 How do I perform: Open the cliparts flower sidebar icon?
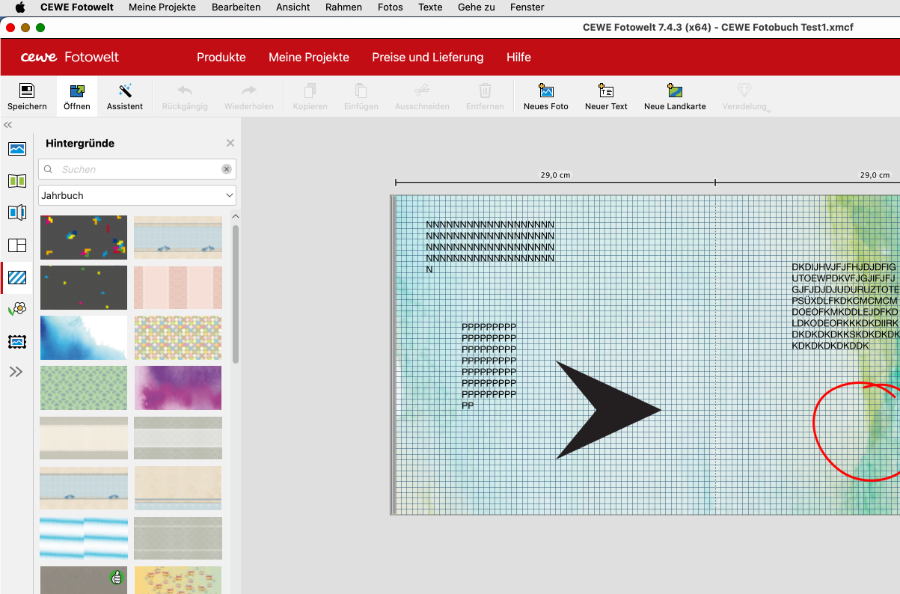17,309
